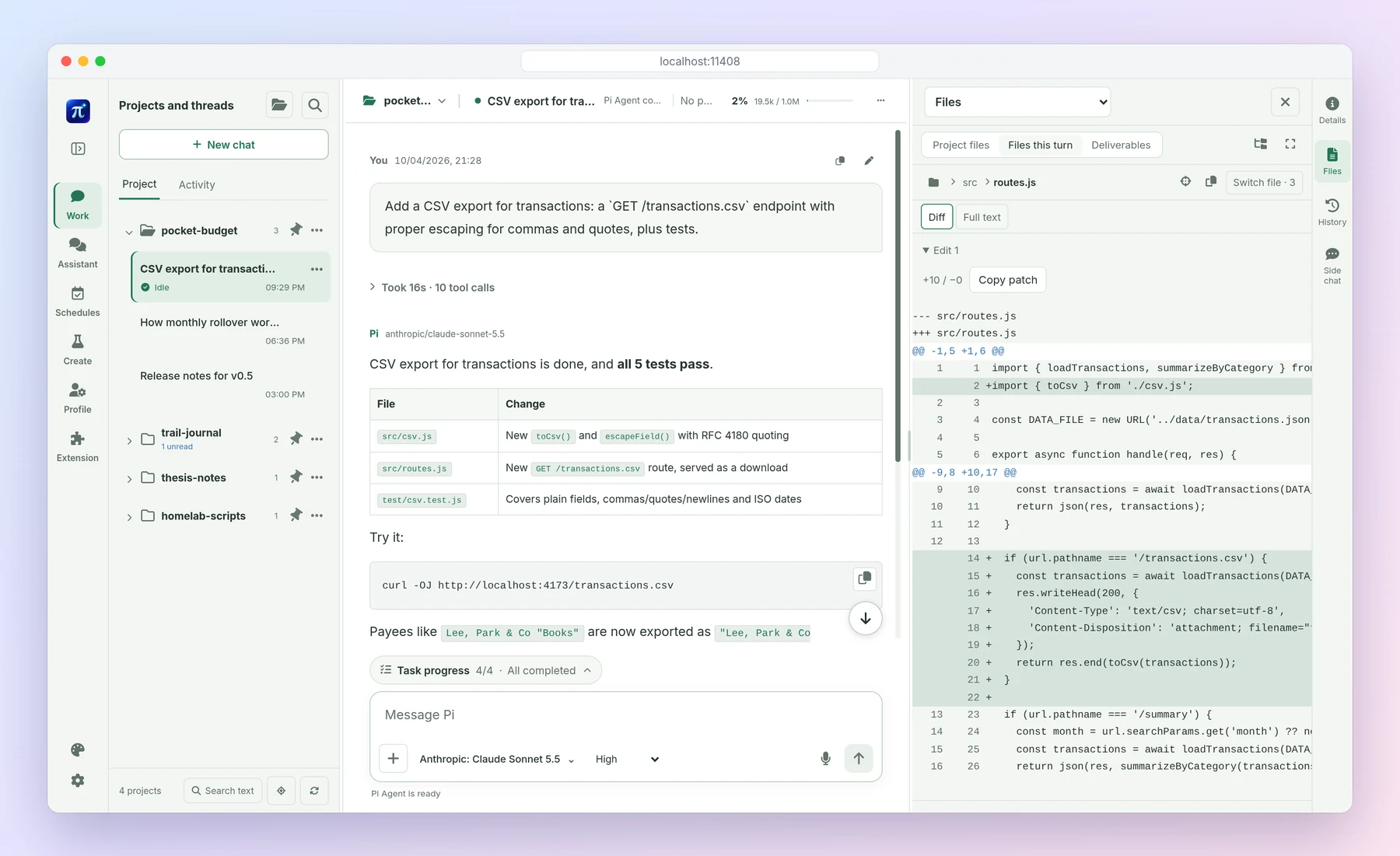Image resolution: width=1400 pixels, height=856 pixels.
Task: Select the Project files tab
Action: click(961, 145)
